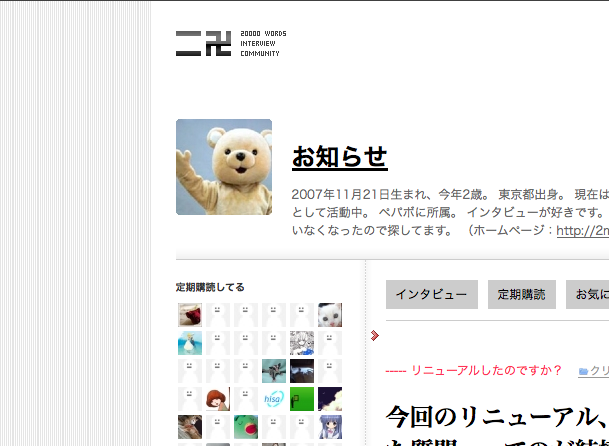Open the red rose subscriber avatar
609x446 pixels.
(190, 315)
